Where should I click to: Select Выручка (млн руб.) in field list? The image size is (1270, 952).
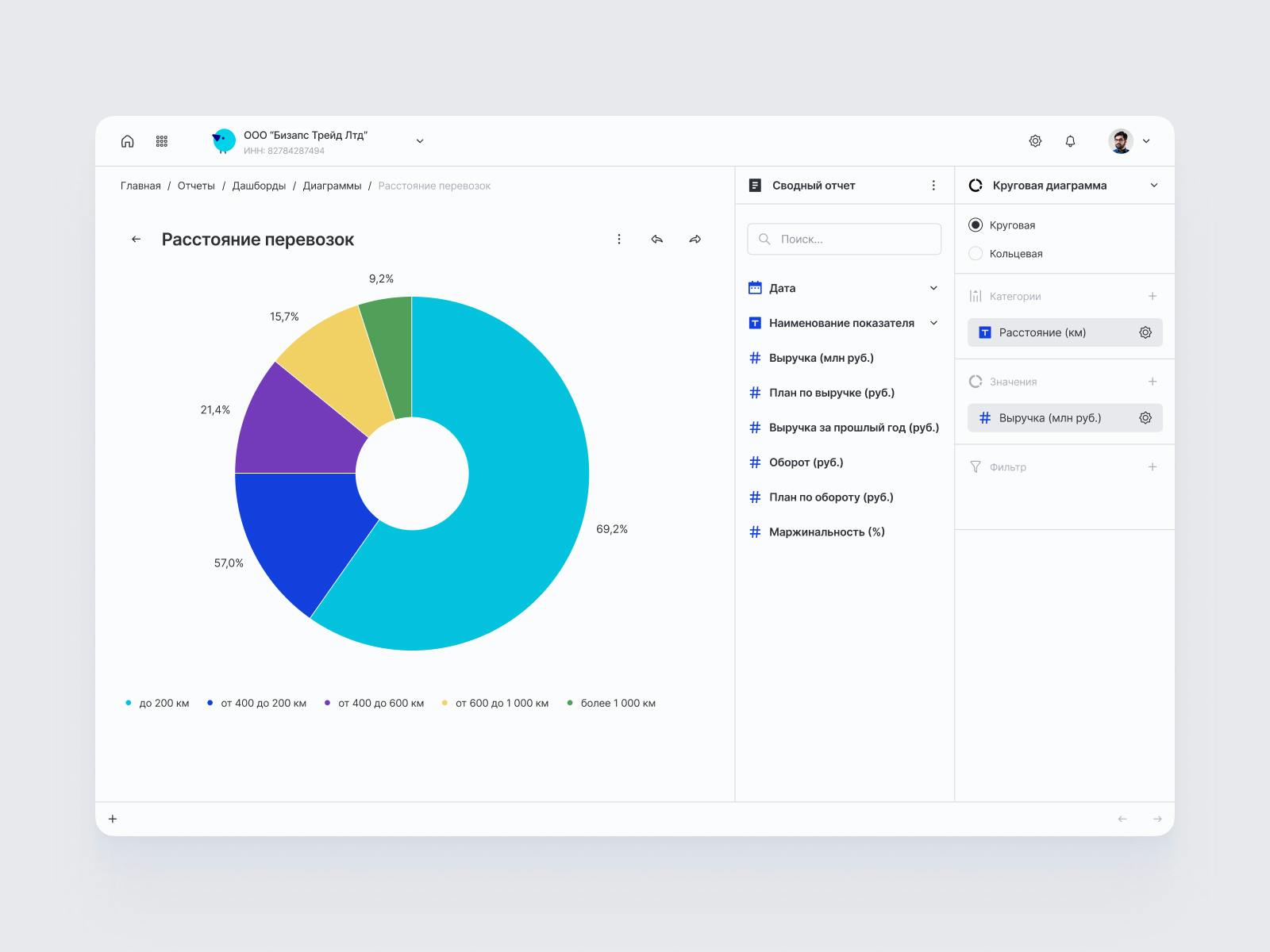click(821, 358)
